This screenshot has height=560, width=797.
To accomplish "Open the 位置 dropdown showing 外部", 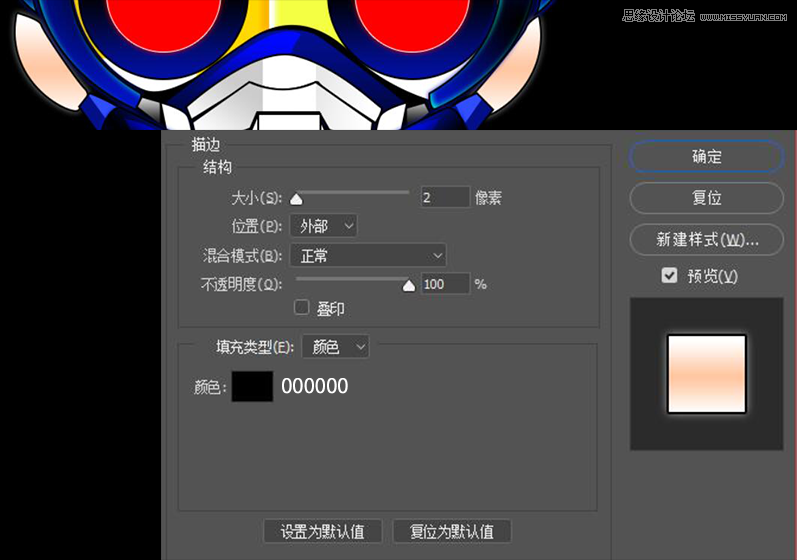I will (323, 226).
